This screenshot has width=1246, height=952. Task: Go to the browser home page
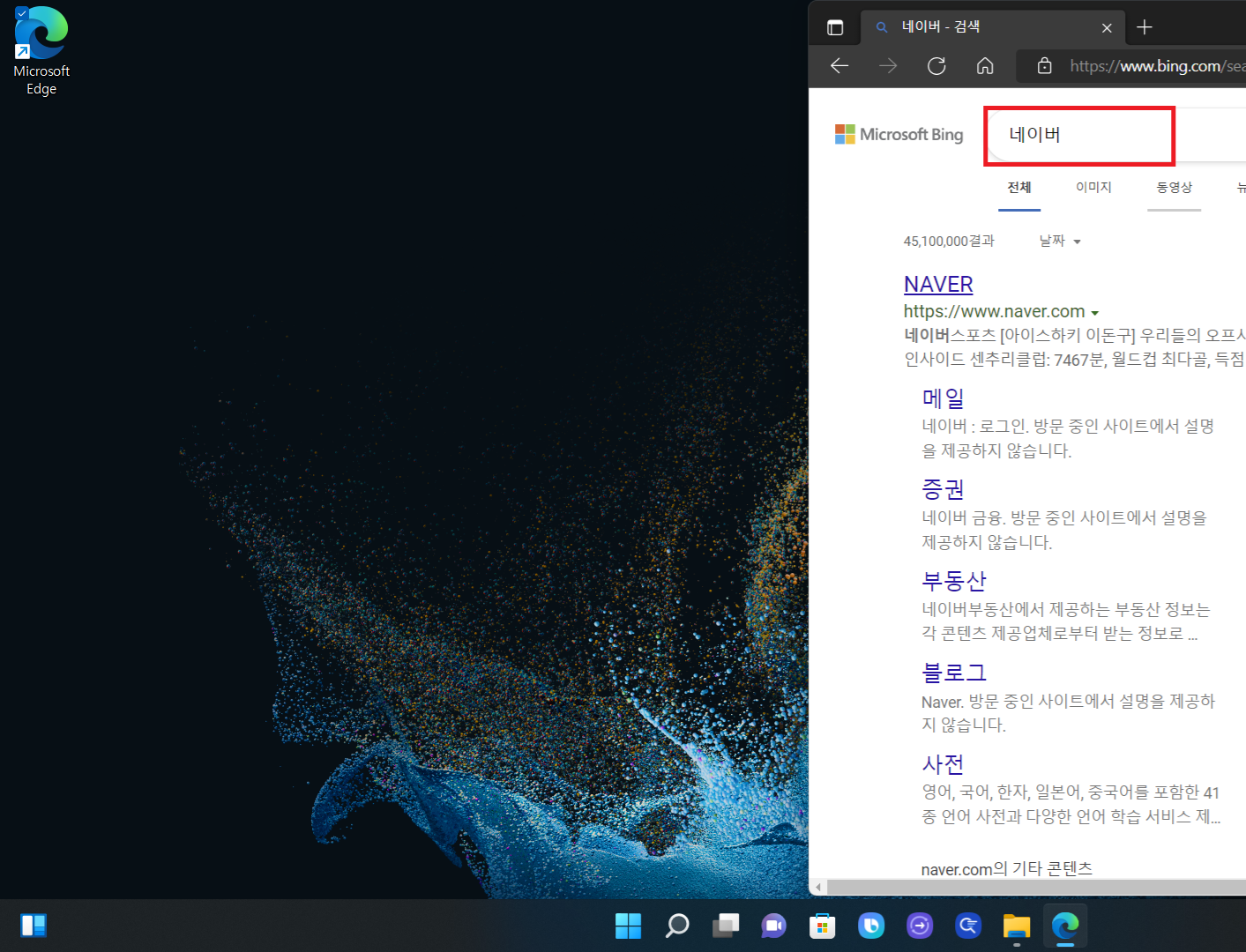click(x=985, y=66)
